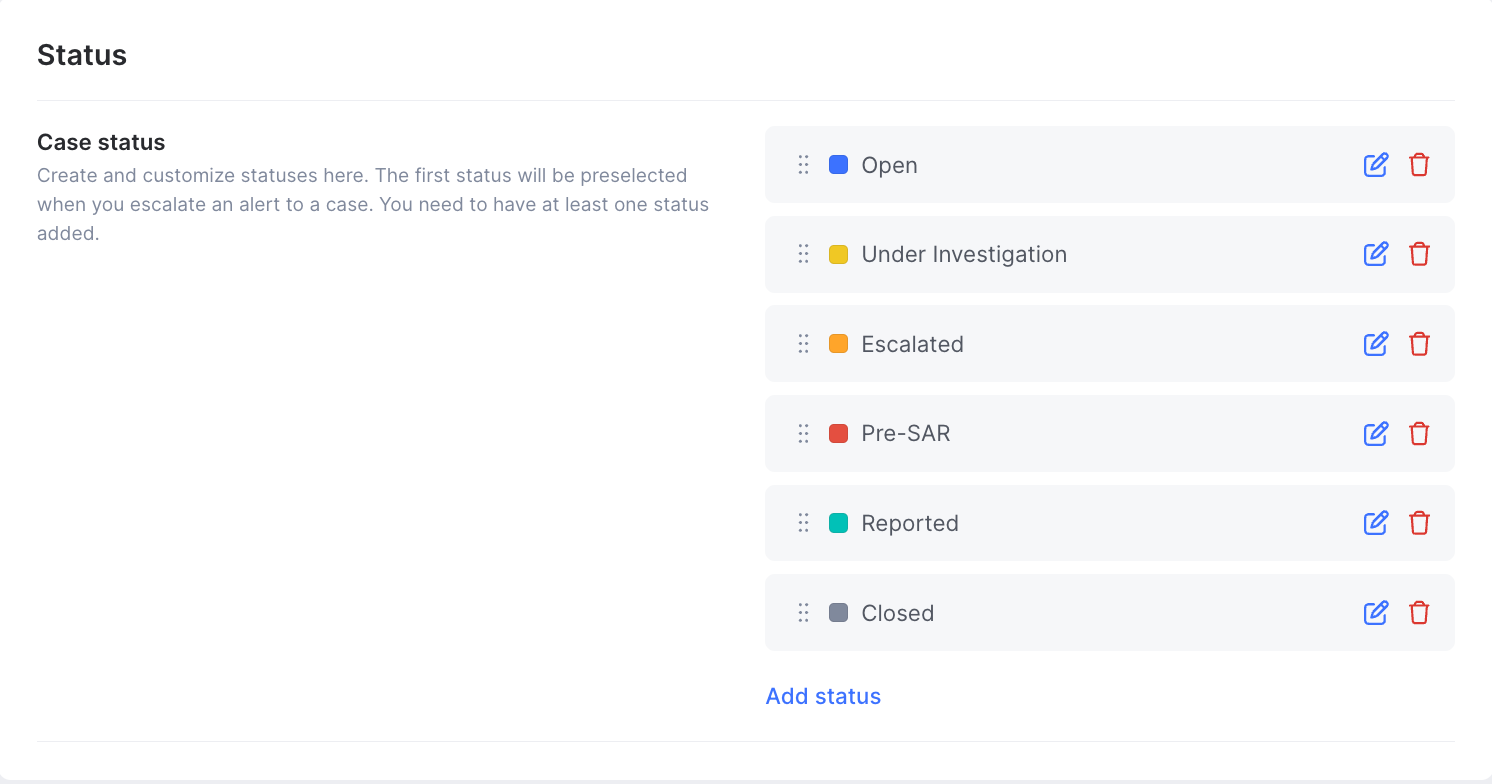Delete the Closed status
Viewport: 1492px width, 784px height.
(1419, 613)
